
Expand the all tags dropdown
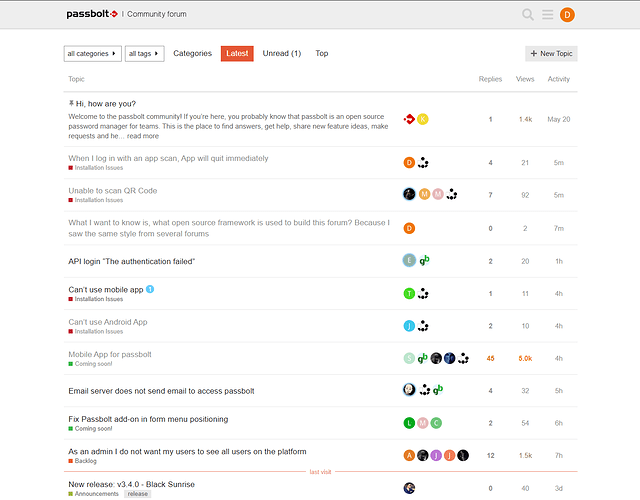tap(144, 53)
